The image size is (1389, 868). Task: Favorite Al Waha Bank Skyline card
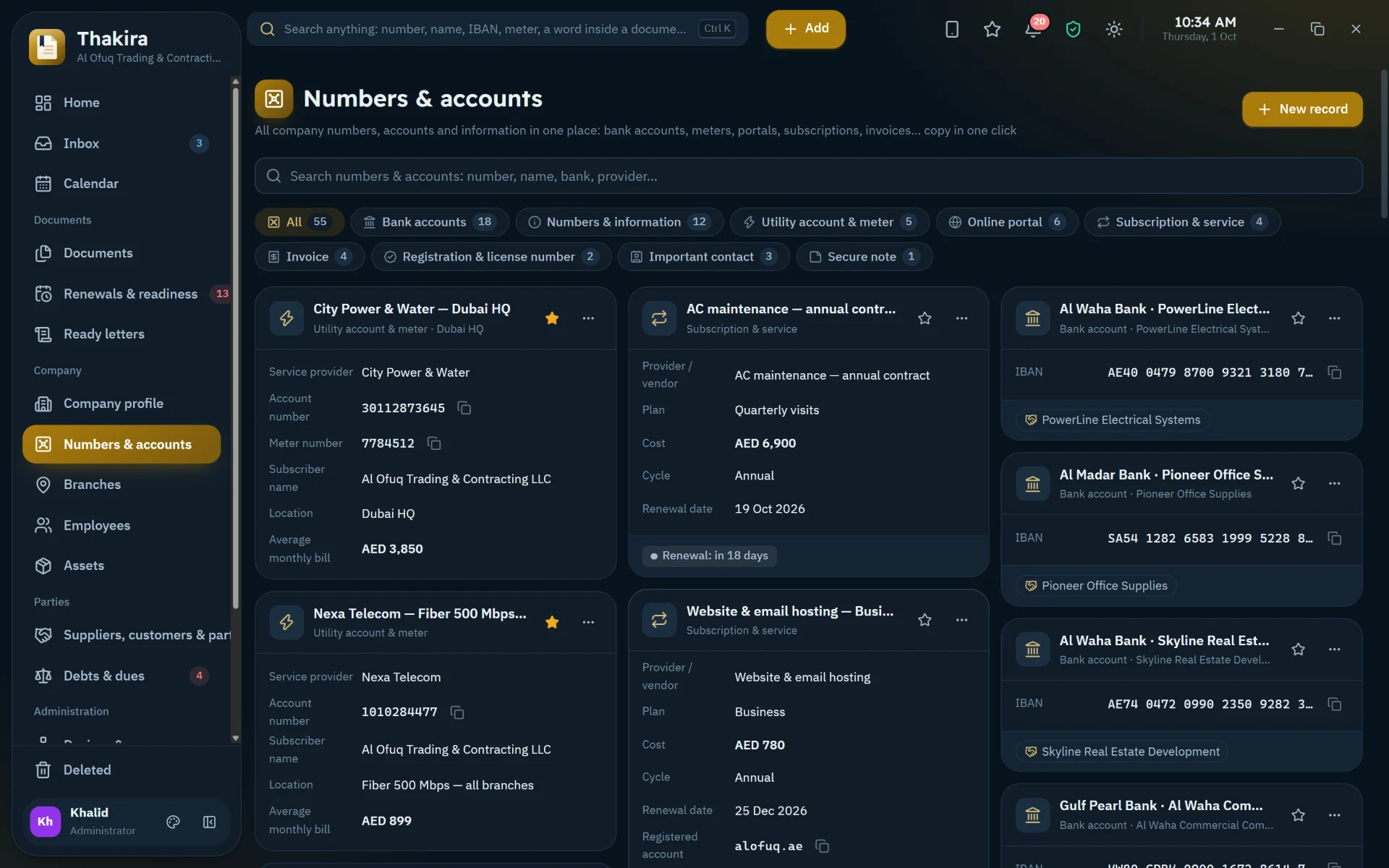pyautogui.click(x=1299, y=650)
